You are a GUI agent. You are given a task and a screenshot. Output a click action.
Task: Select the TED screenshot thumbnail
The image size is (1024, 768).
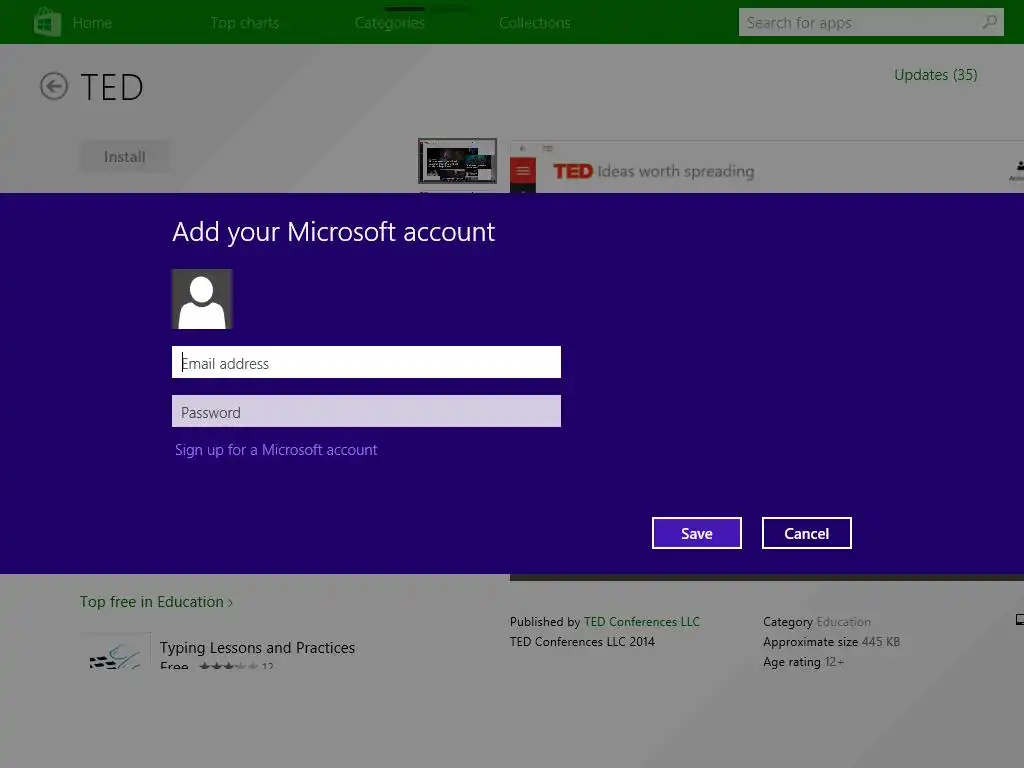[457, 161]
